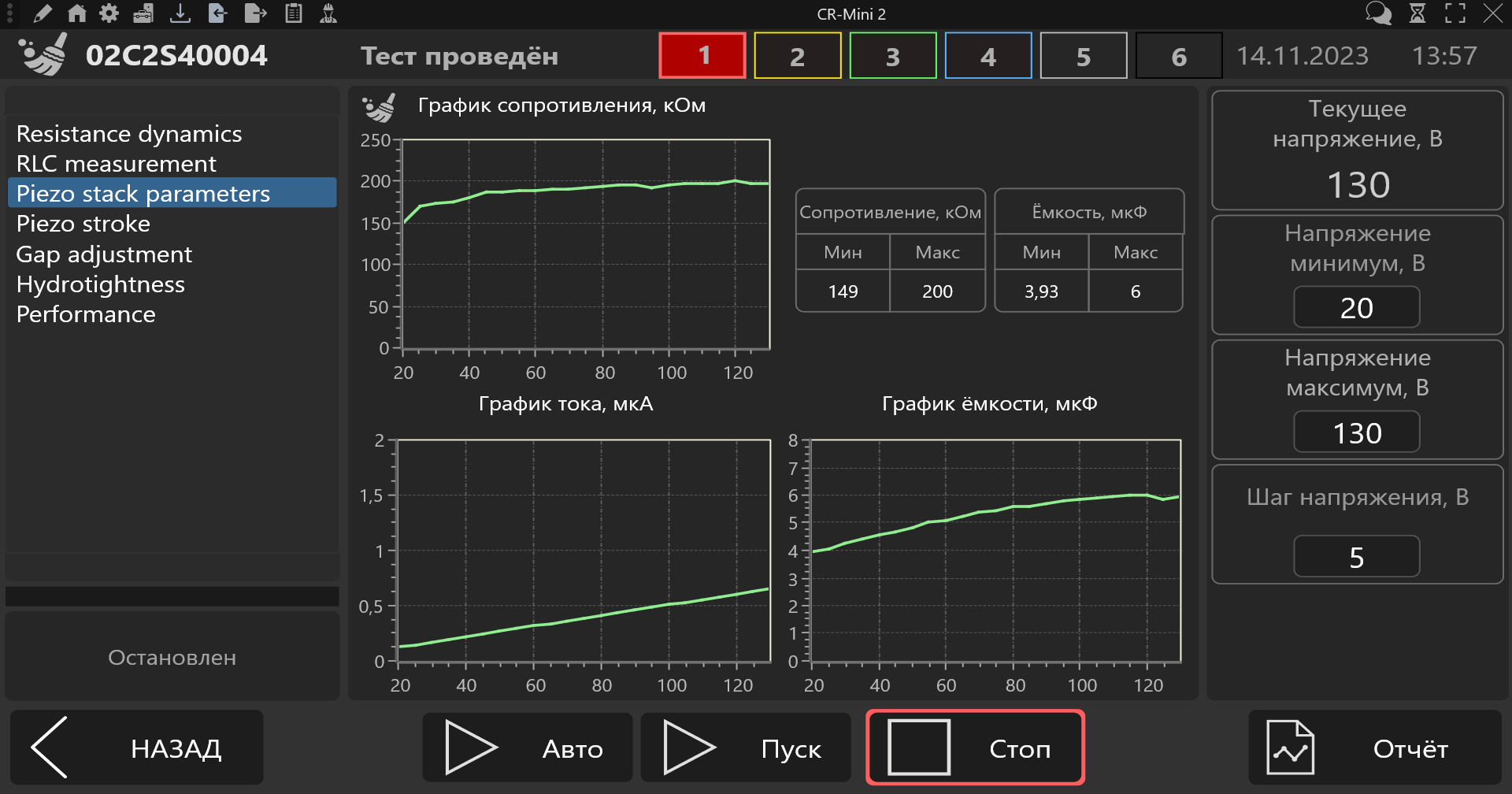Screen dimensions: 1512x794
Task: Toggle fullscreen with the brackets icon
Action: 1455,13
